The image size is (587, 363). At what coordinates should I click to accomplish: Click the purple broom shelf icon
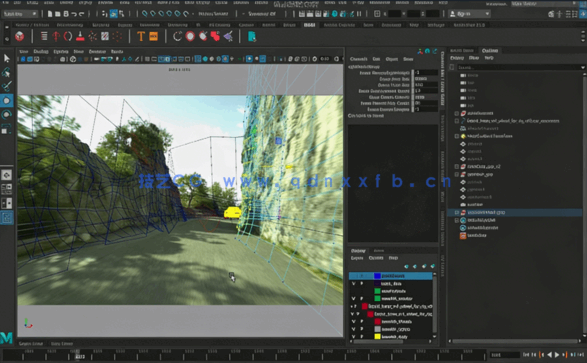pyautogui.click(x=228, y=36)
